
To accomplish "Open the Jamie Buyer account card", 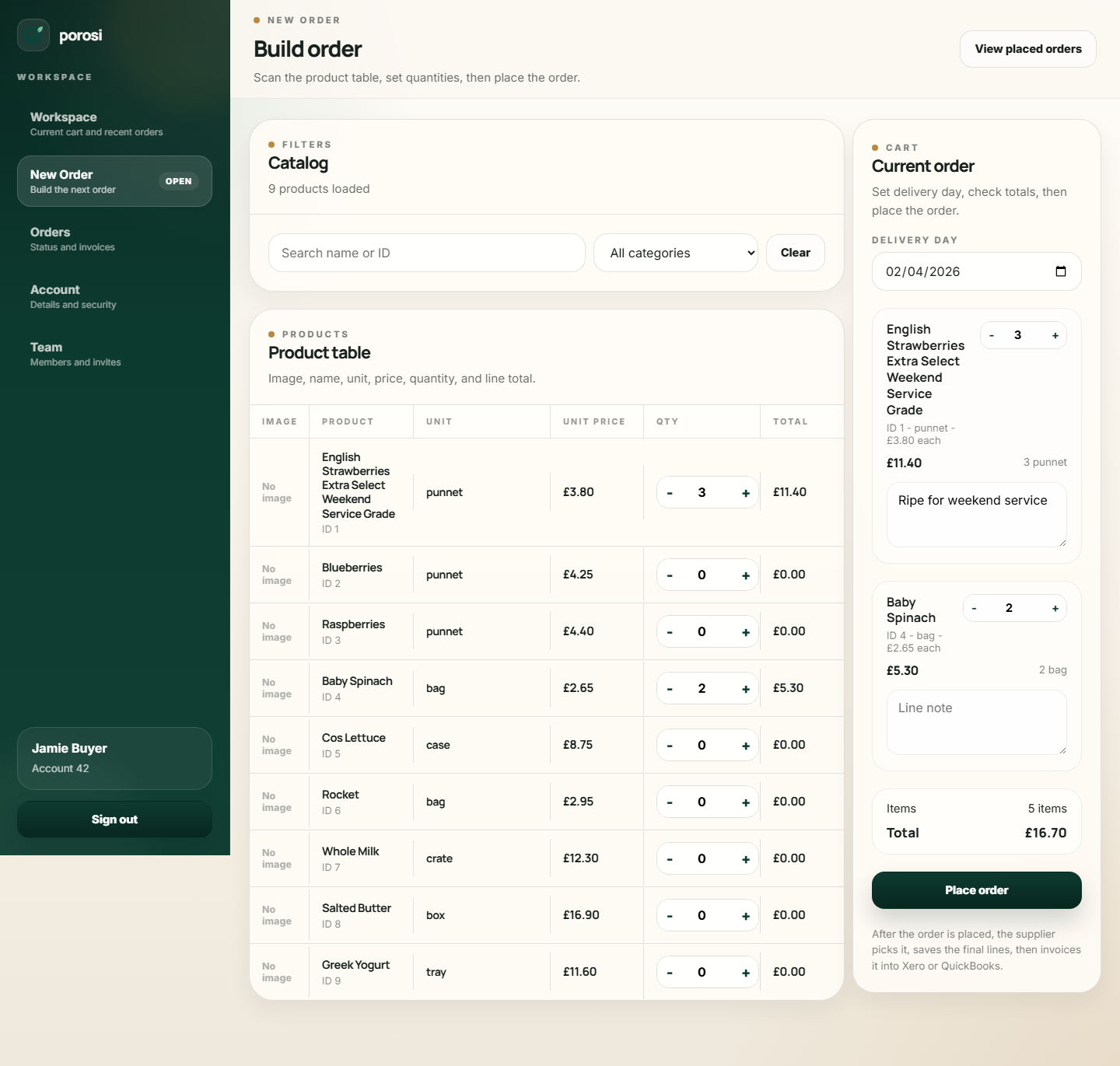I will (x=114, y=758).
